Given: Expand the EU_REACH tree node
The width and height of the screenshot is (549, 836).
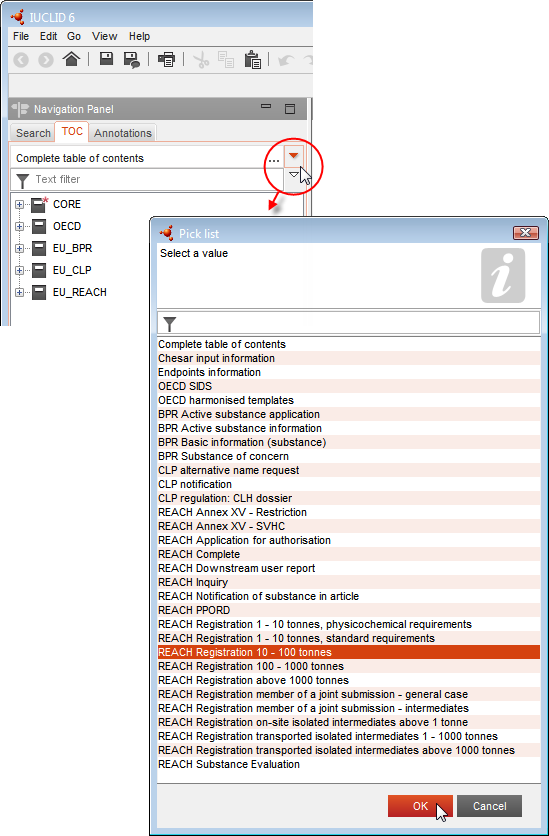Looking at the screenshot, I should (20, 292).
